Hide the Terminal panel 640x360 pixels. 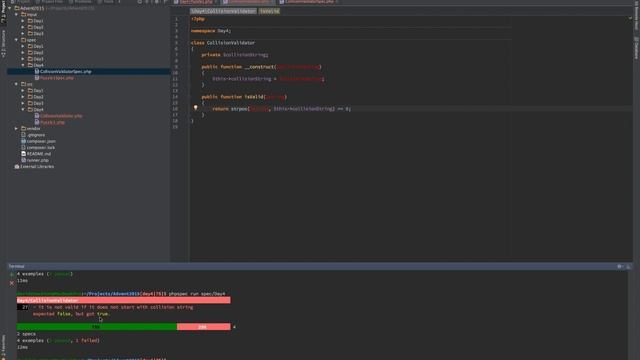tap(628, 267)
